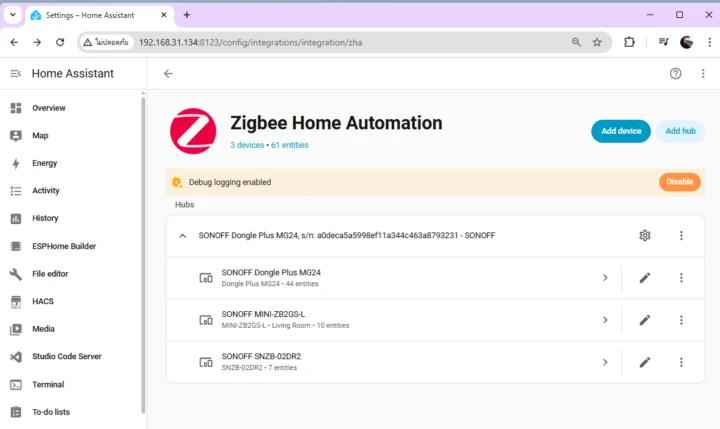The image size is (720, 429).
Task: Open HACS from the sidebar
Action: 43,301
